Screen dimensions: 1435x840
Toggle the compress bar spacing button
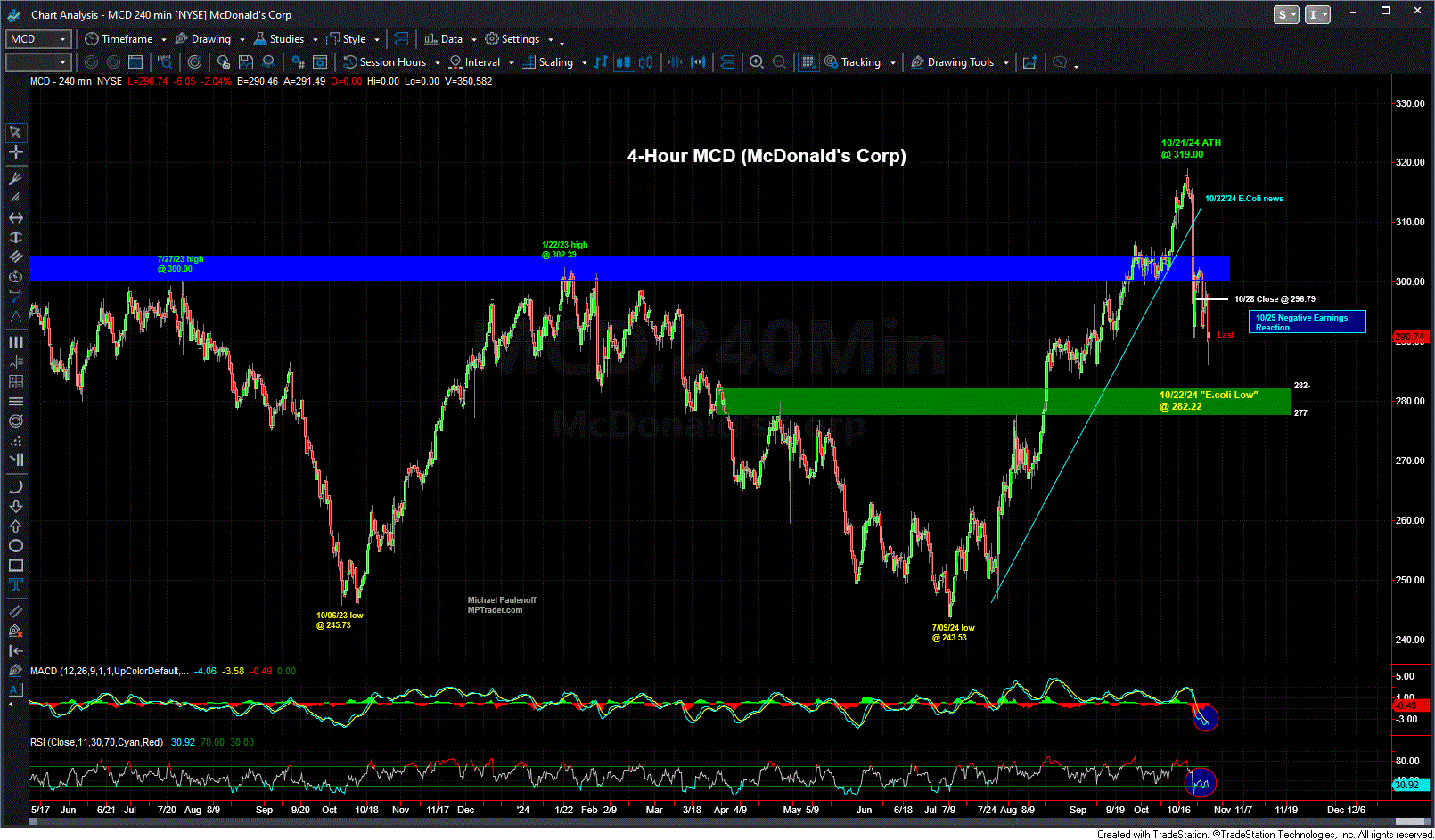pos(676,62)
